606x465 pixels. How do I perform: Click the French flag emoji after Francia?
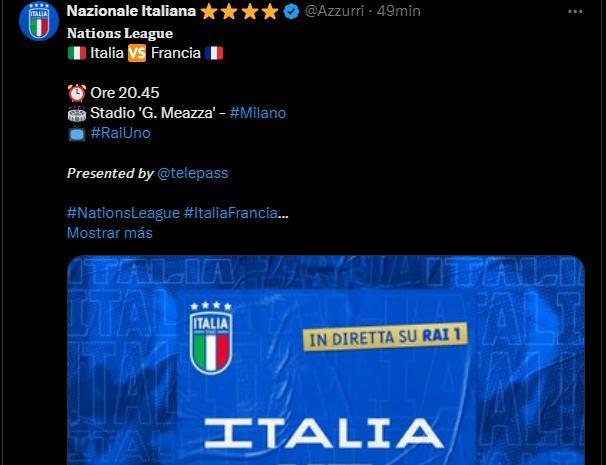(x=214, y=53)
